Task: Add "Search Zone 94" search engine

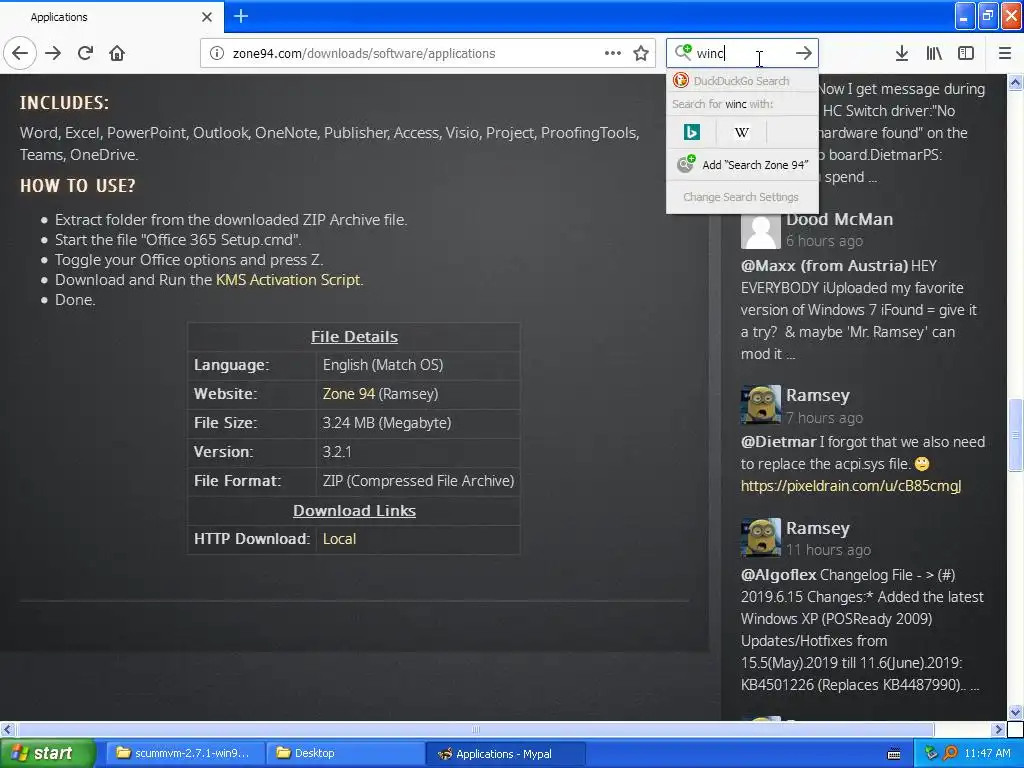Action: tap(742, 165)
